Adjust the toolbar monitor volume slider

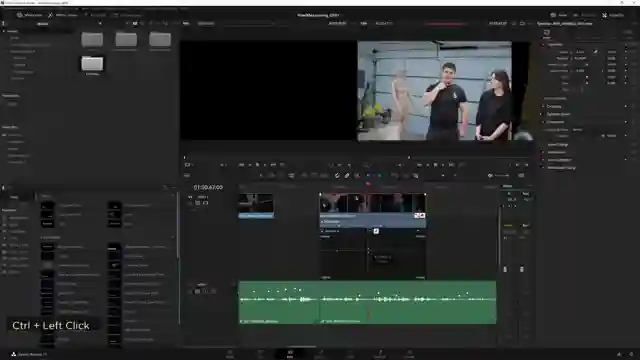point(502,176)
